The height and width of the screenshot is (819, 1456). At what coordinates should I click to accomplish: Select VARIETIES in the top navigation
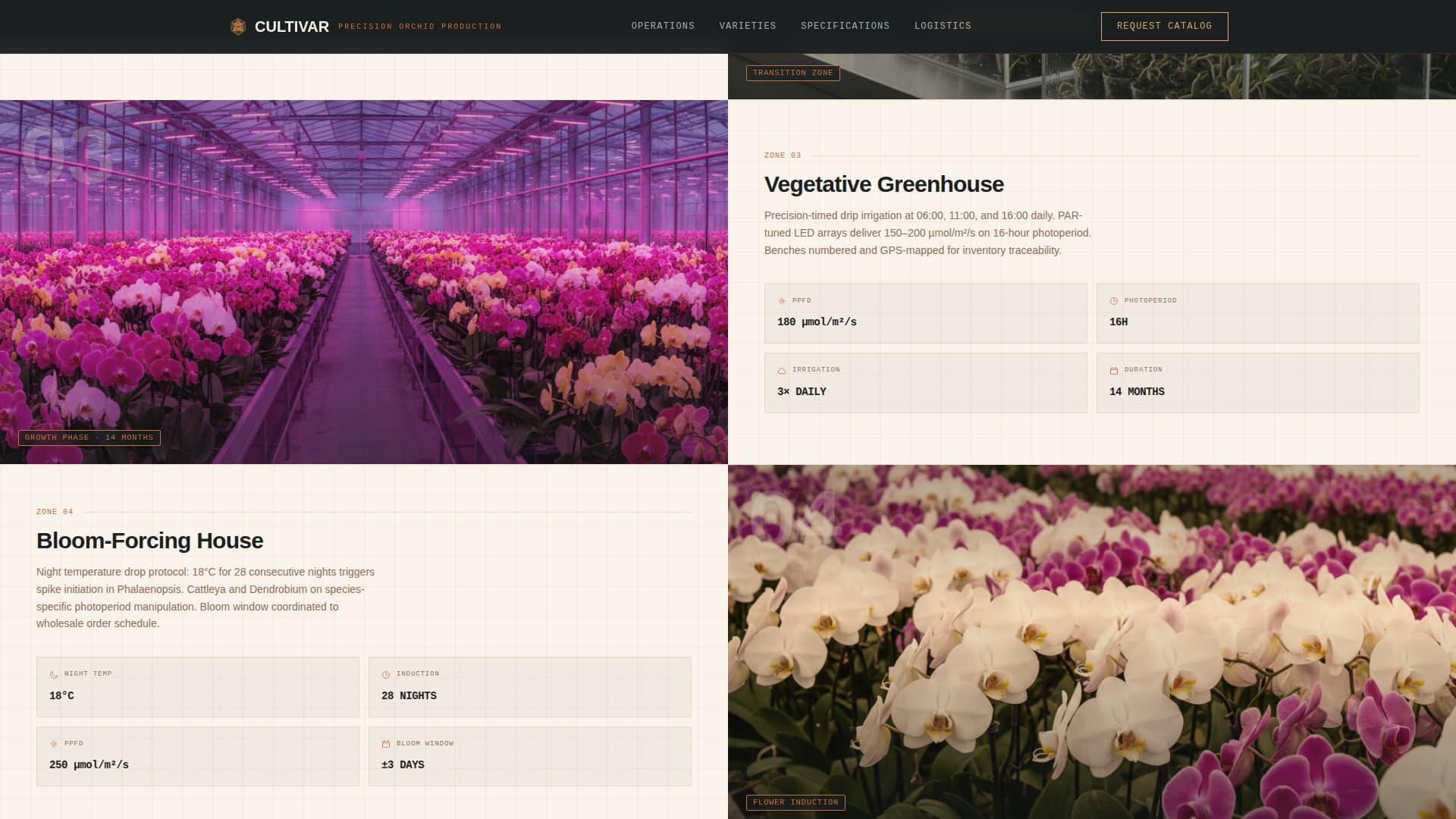(x=747, y=26)
